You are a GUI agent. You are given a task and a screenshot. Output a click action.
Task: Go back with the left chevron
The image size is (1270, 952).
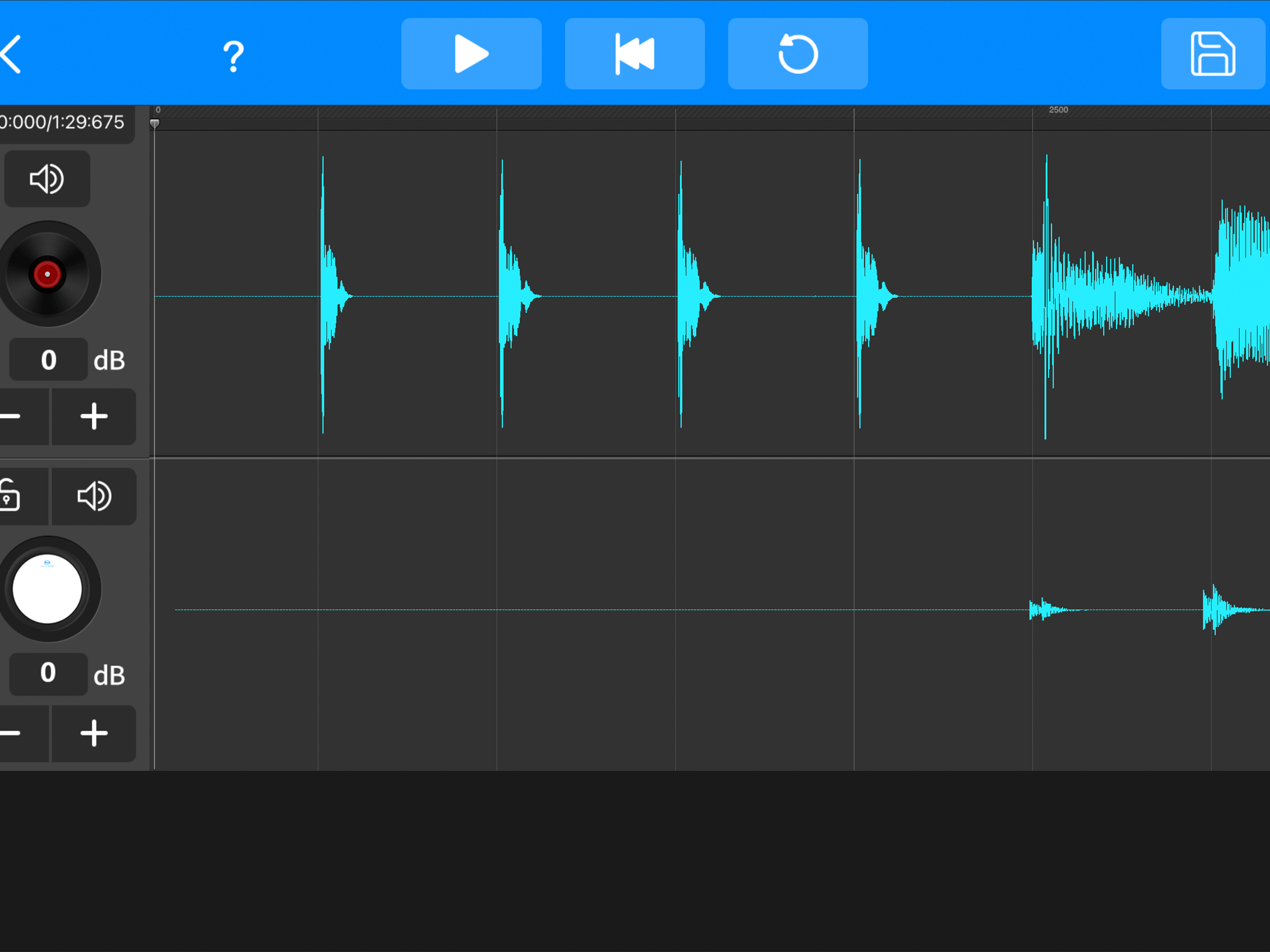pyautogui.click(x=11, y=54)
